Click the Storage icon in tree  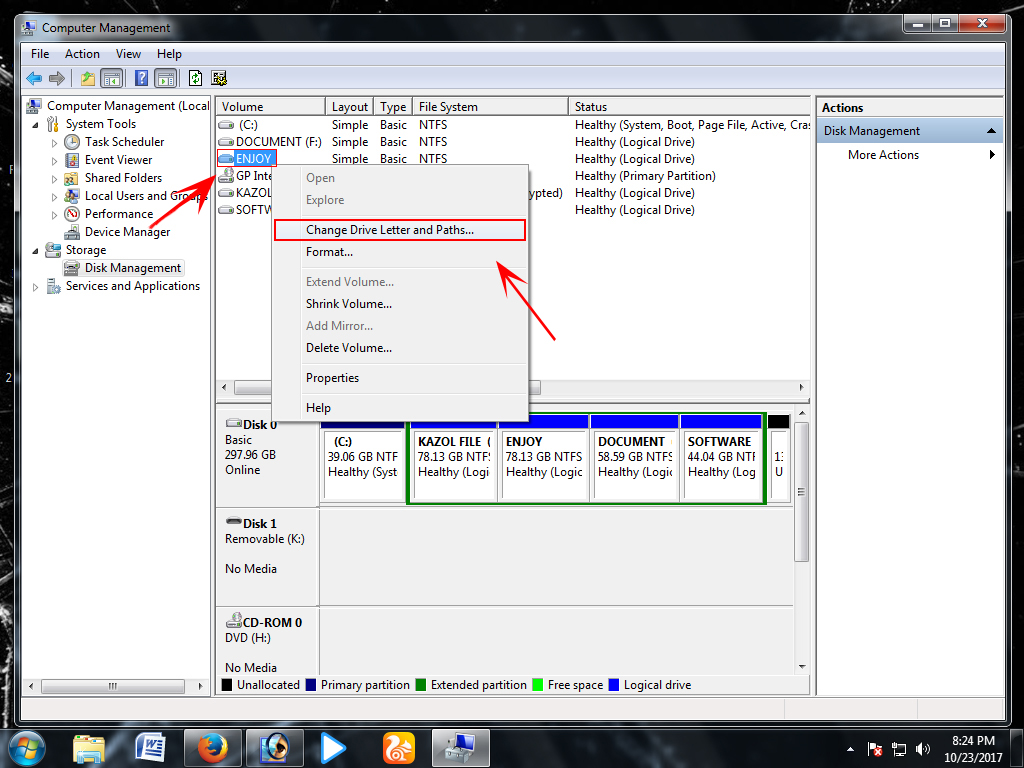(53, 250)
